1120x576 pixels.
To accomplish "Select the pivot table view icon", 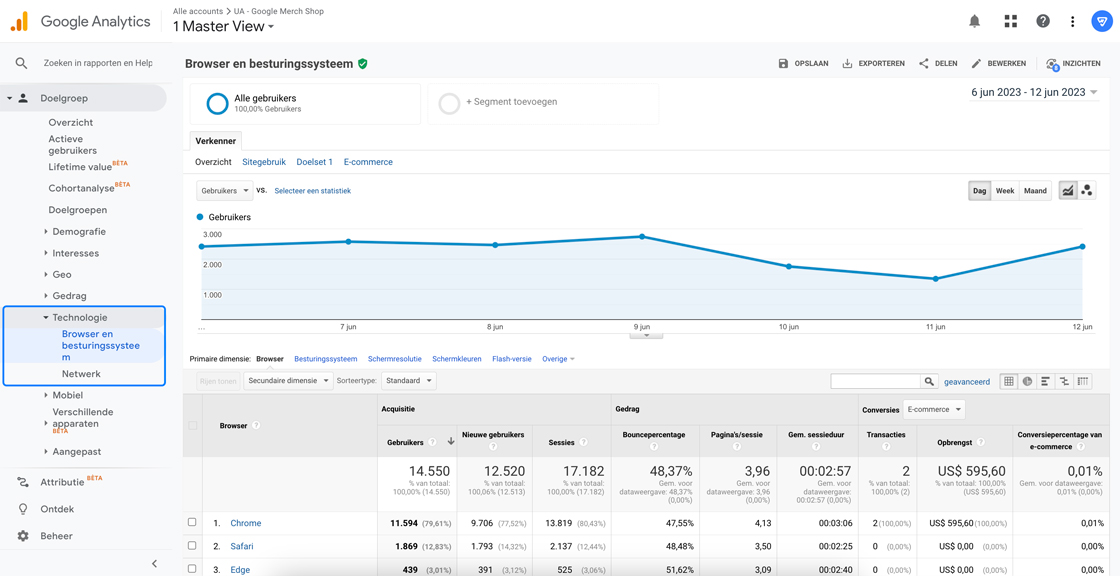I will click(1084, 382).
